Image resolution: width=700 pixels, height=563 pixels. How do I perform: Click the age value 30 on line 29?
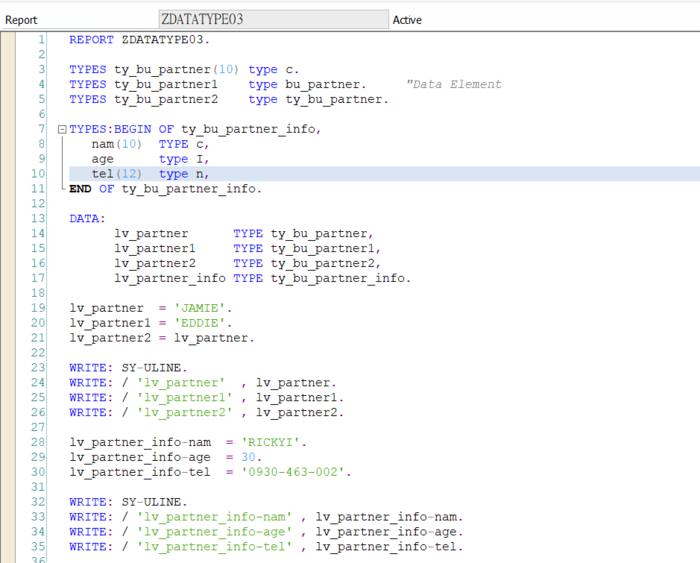click(247, 457)
